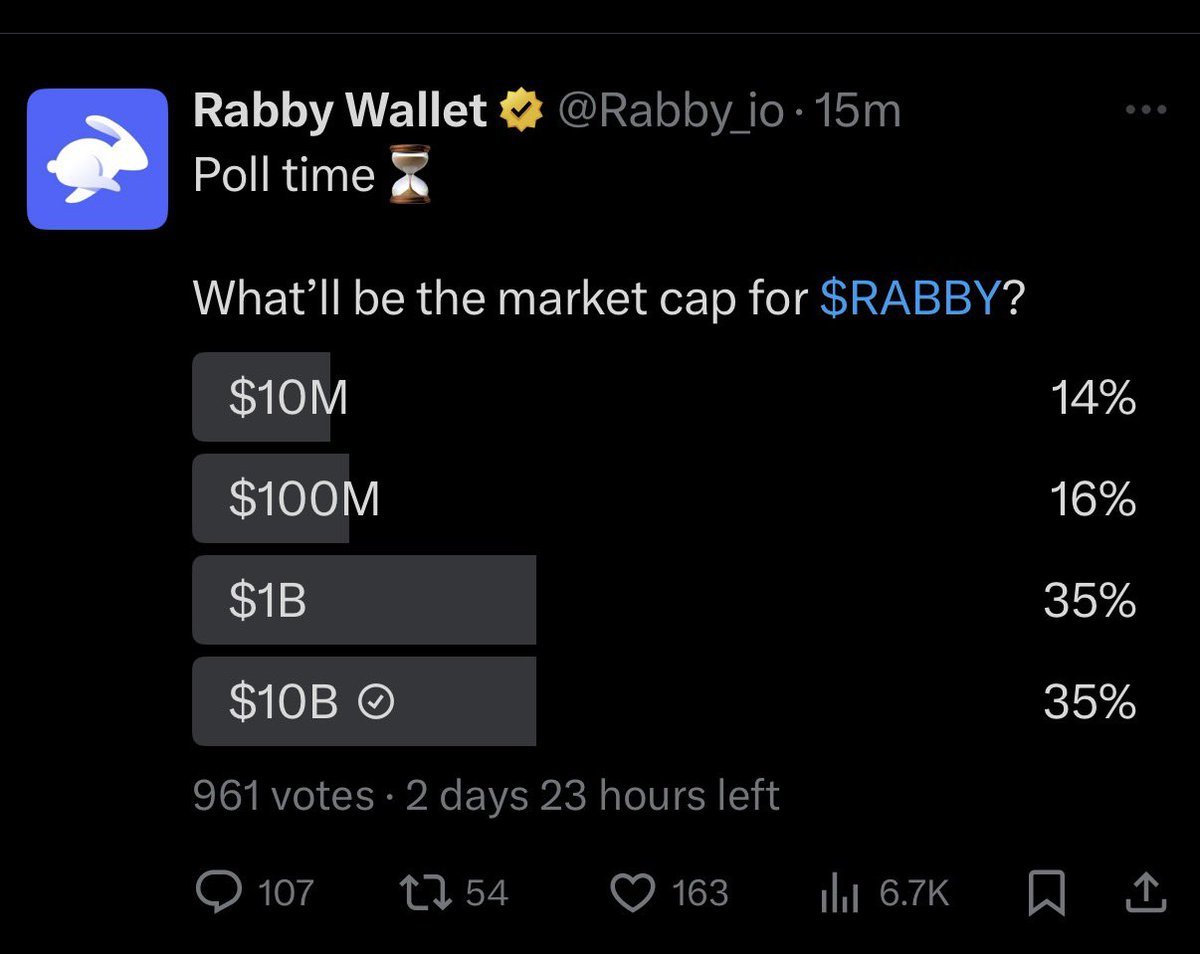Open the 15m post timestamp
Viewport: 1200px width, 954px height.
point(858,110)
